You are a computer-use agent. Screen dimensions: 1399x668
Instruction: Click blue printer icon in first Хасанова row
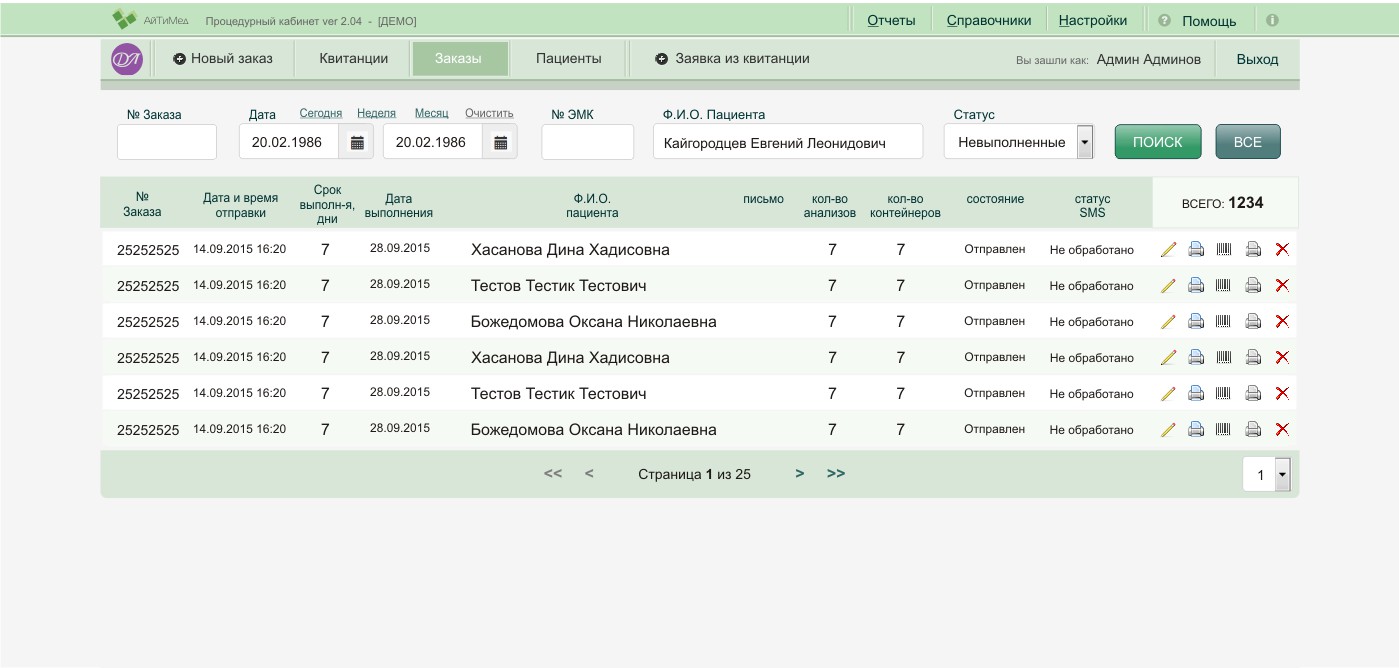pyautogui.click(x=1196, y=250)
